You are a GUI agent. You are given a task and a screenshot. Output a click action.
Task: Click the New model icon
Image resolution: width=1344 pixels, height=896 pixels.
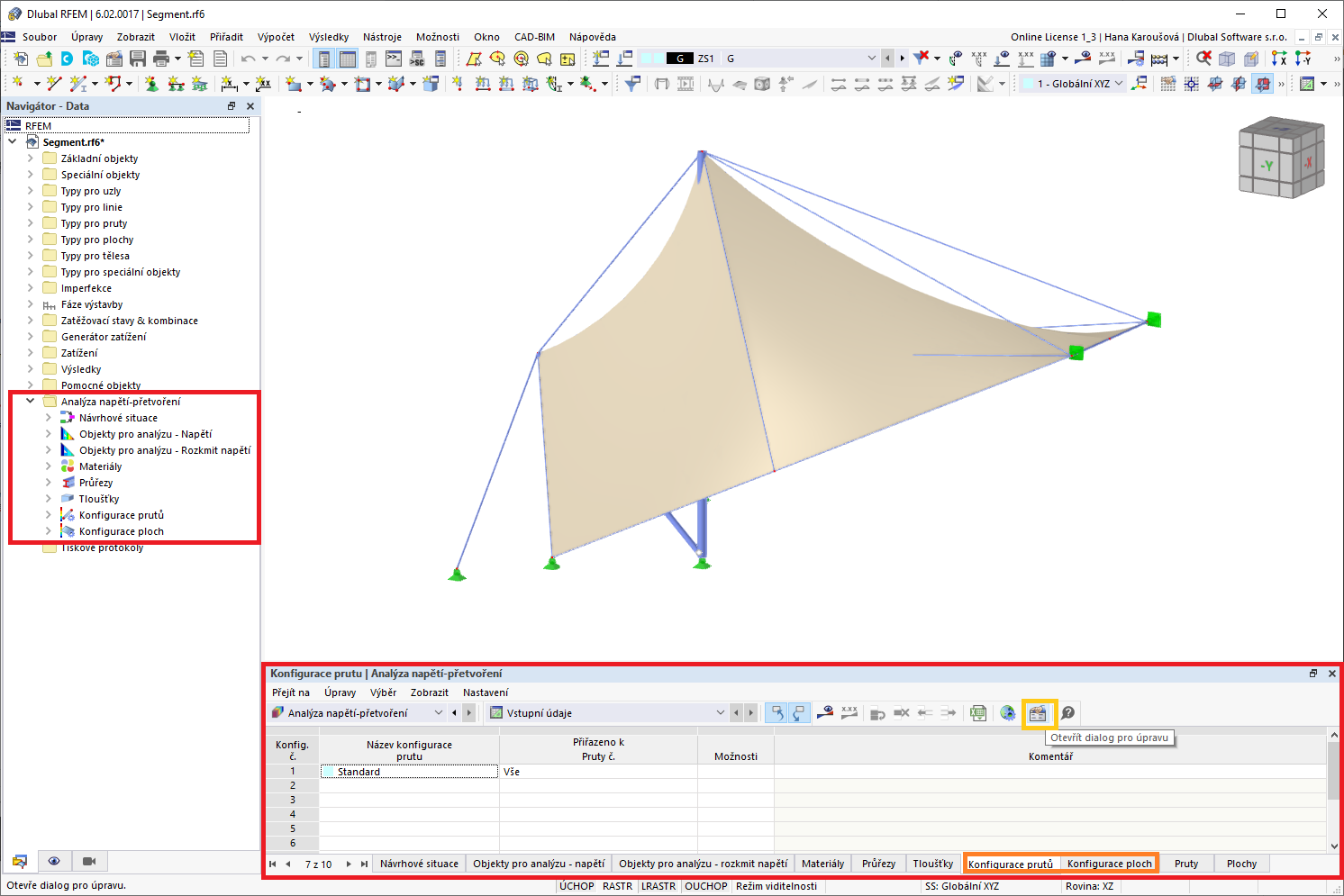21,59
